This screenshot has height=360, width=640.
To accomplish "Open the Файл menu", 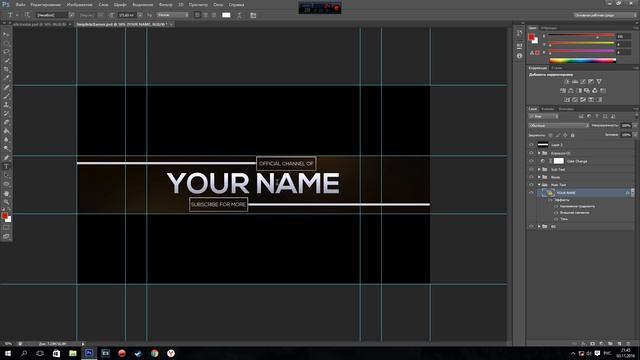I will [x=20, y=5].
